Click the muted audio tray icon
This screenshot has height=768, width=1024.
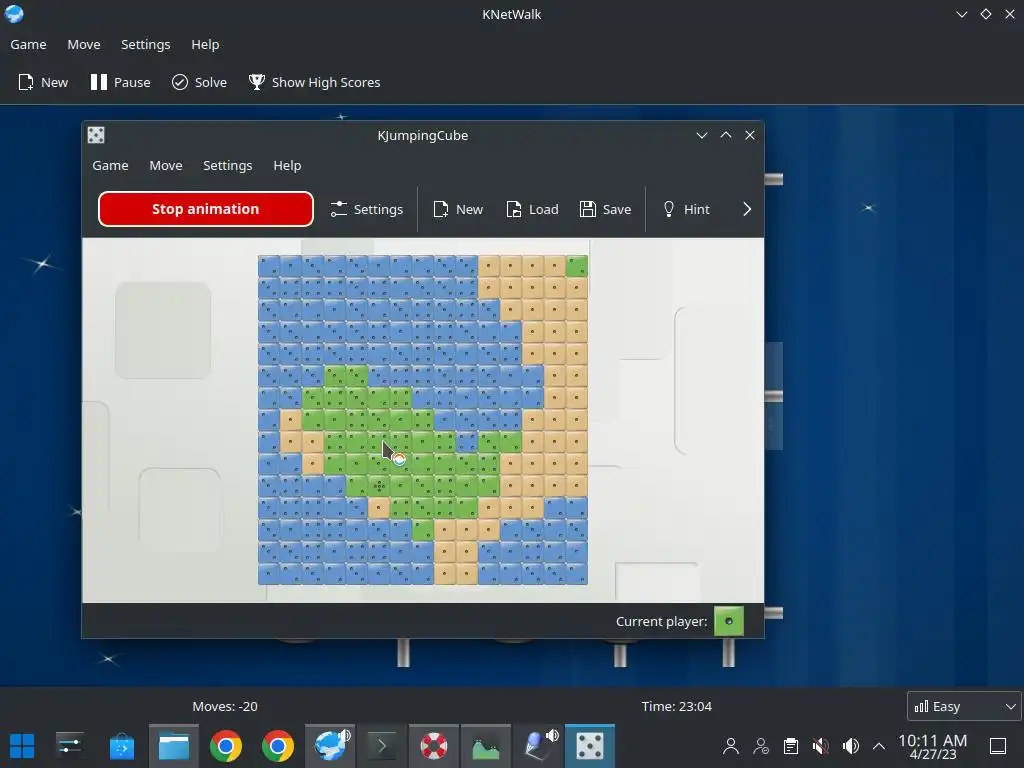(x=821, y=746)
